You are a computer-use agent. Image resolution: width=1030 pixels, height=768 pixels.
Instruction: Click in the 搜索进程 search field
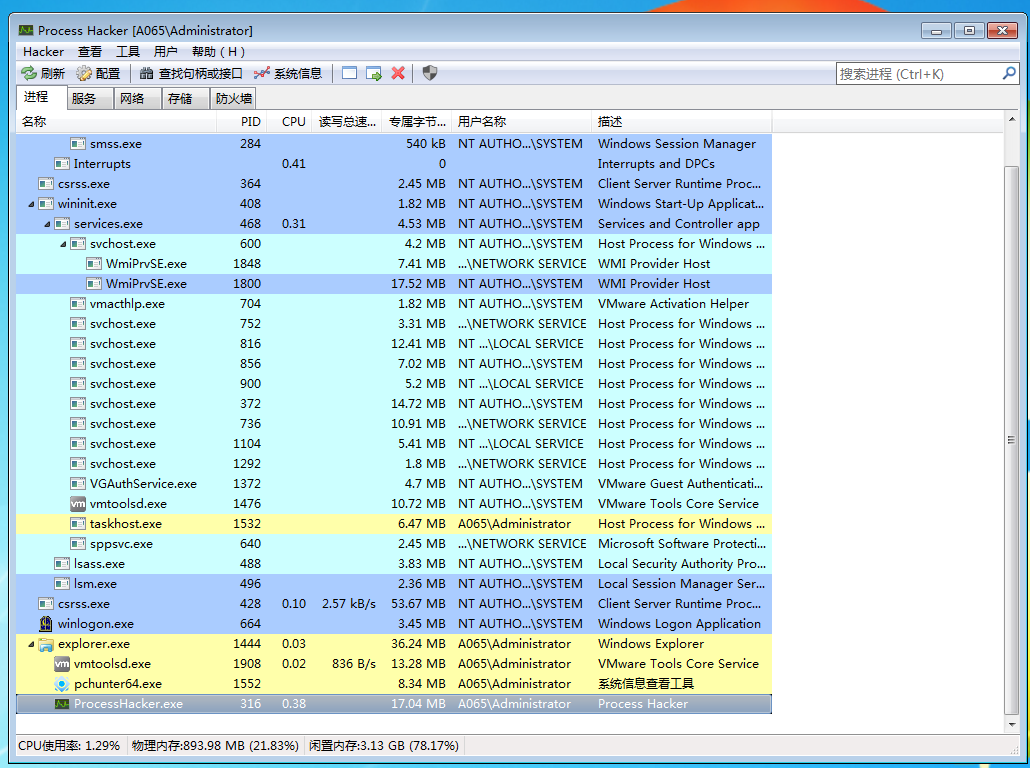click(x=918, y=74)
